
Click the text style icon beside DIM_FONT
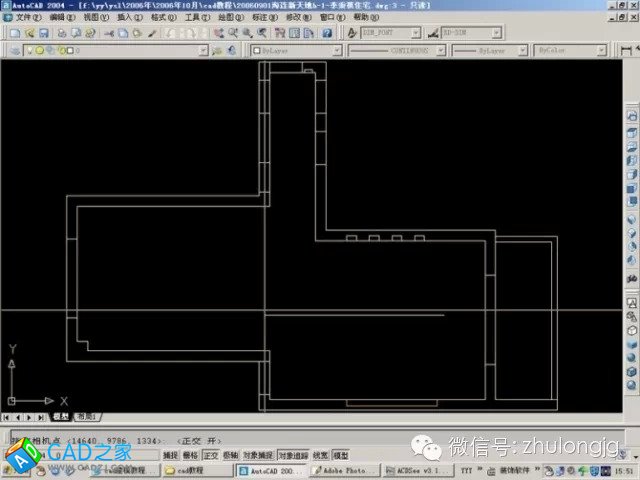click(352, 33)
